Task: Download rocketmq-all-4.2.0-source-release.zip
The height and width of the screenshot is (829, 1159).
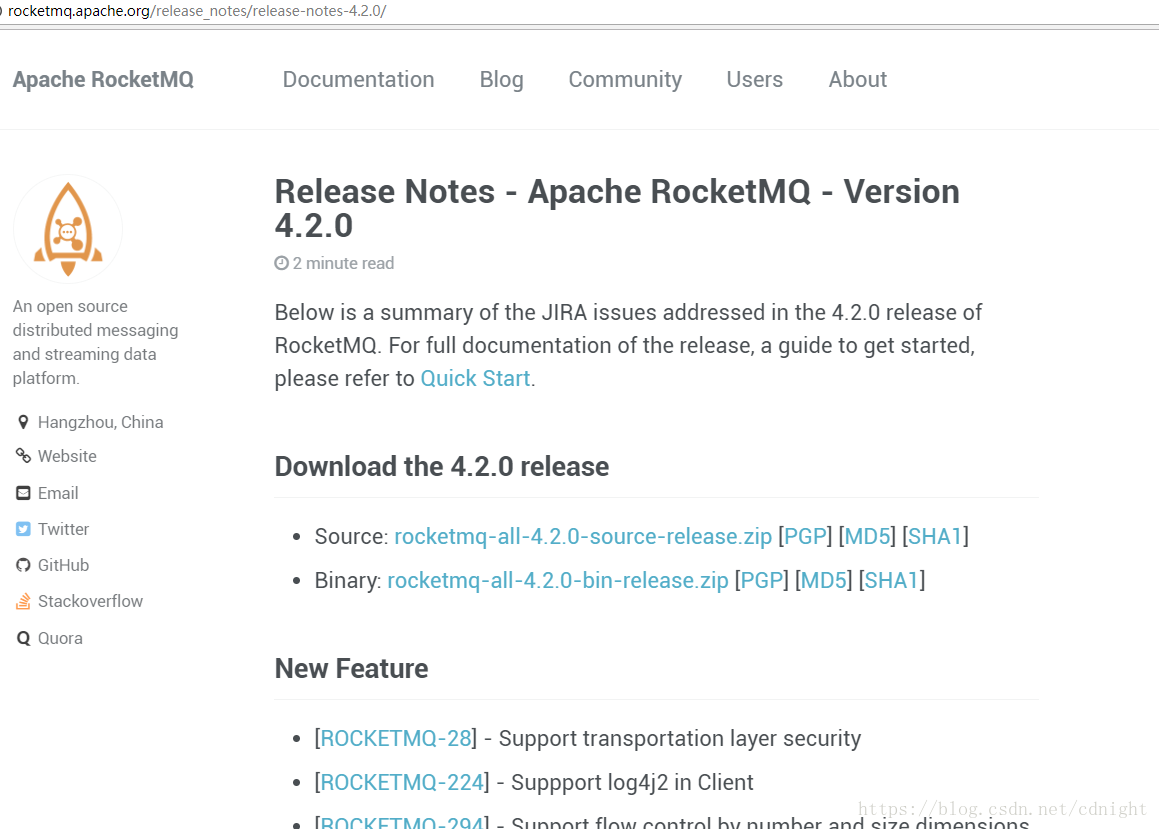Action: 582,536
